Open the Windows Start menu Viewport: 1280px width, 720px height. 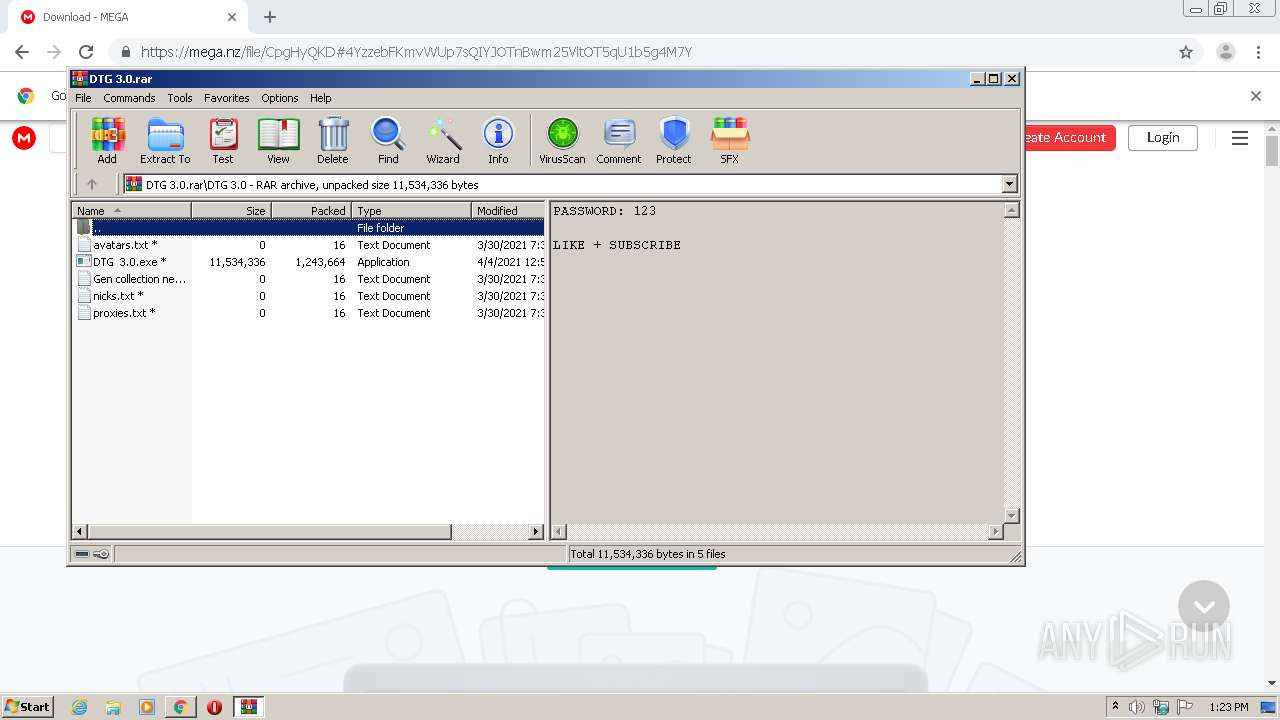pyautogui.click(x=28, y=707)
